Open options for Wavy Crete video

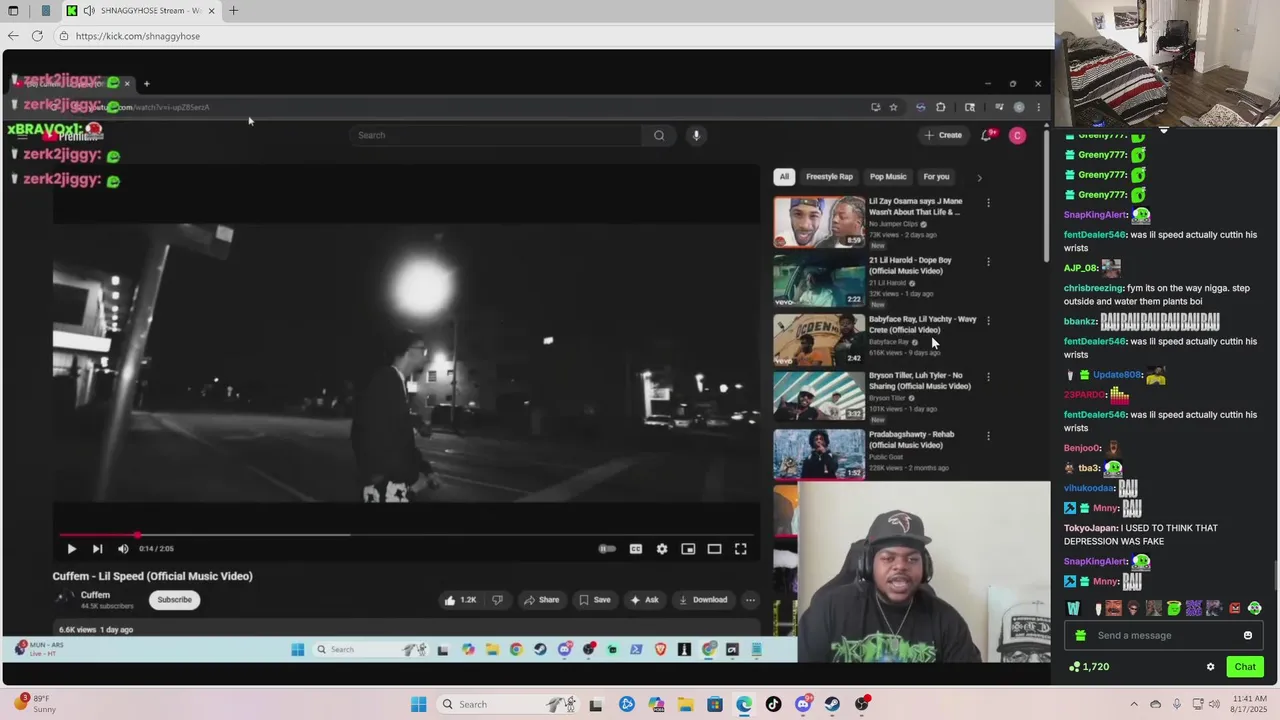(x=988, y=321)
